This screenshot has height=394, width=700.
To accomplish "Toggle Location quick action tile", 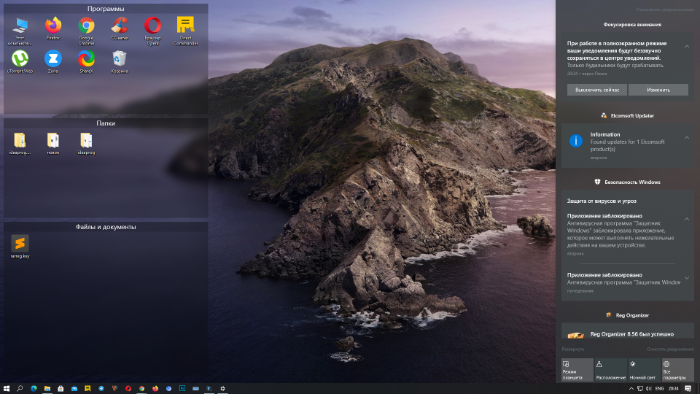I will pyautogui.click(x=611, y=370).
